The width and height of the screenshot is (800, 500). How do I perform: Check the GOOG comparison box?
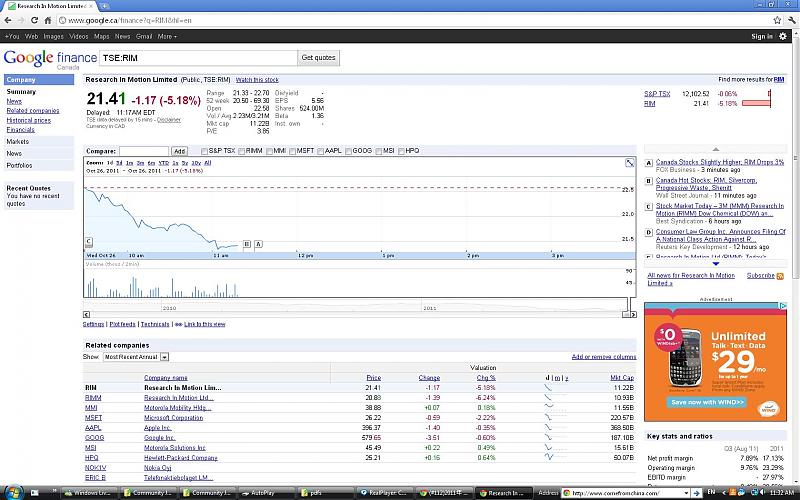tap(349, 151)
